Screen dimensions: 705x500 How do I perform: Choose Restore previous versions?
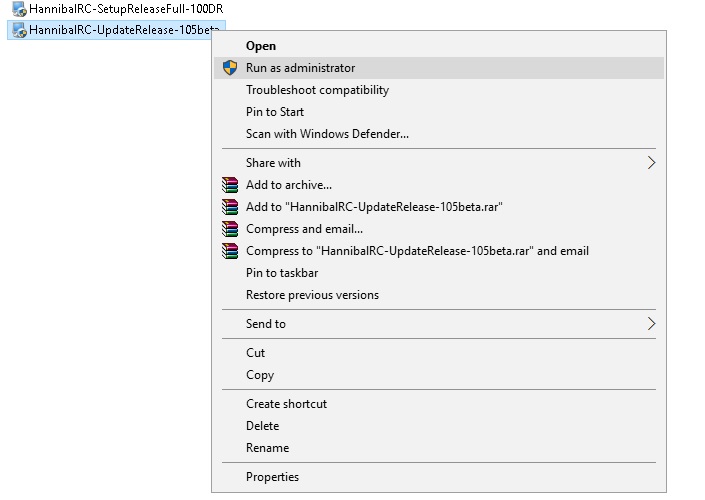(312, 295)
